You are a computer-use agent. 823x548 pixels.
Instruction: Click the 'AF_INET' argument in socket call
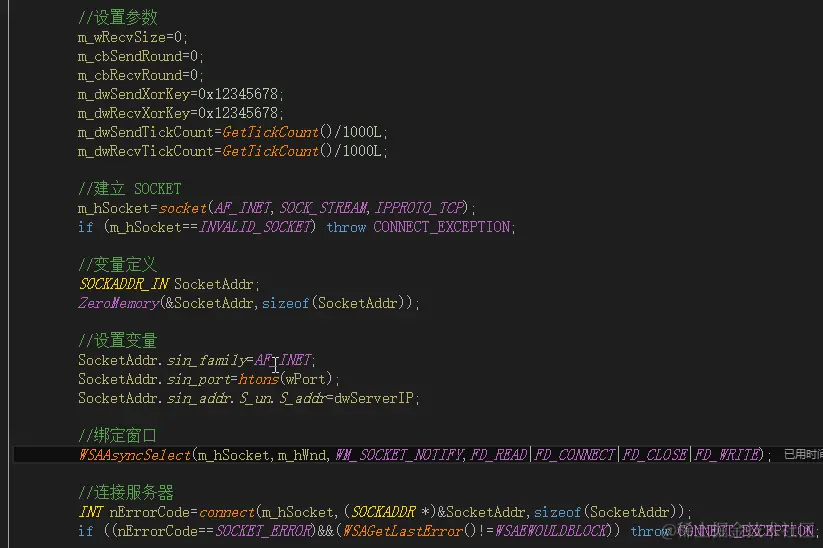tap(242, 208)
